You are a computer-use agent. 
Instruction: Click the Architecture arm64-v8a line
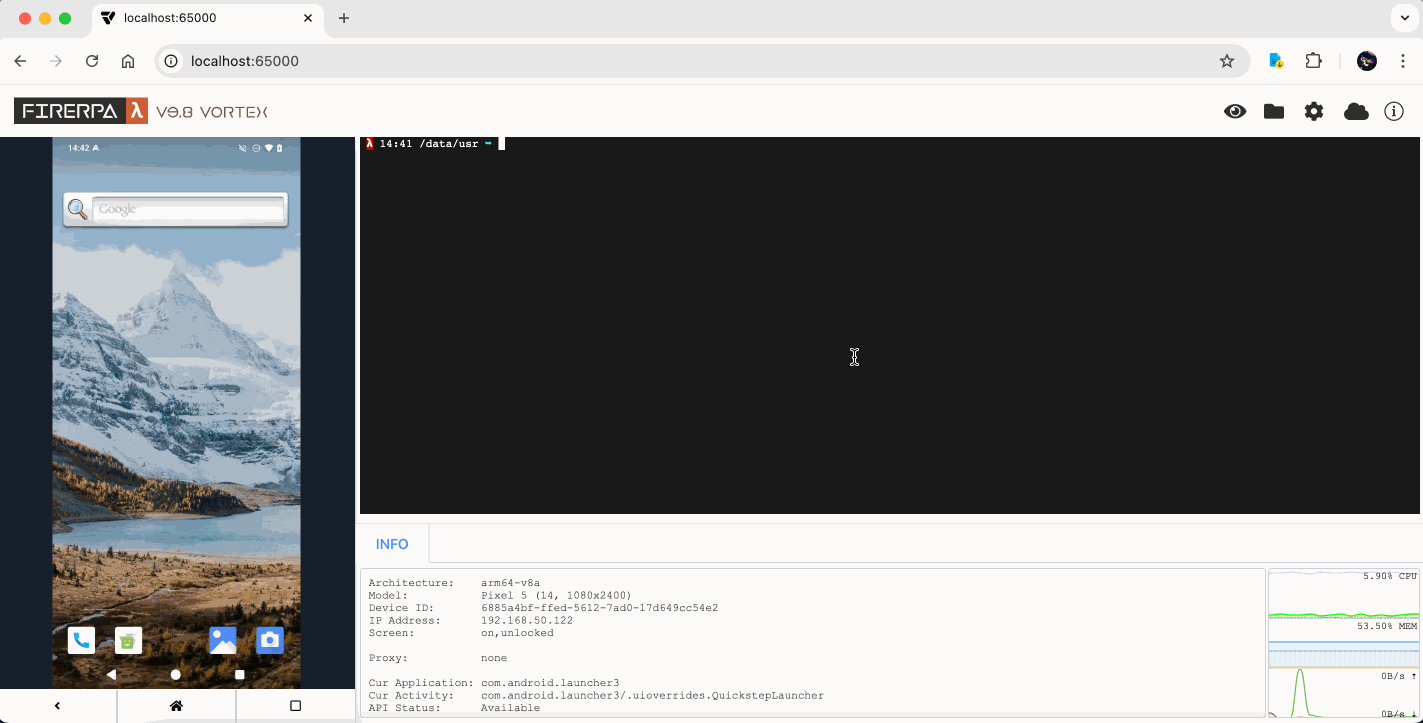(x=454, y=583)
